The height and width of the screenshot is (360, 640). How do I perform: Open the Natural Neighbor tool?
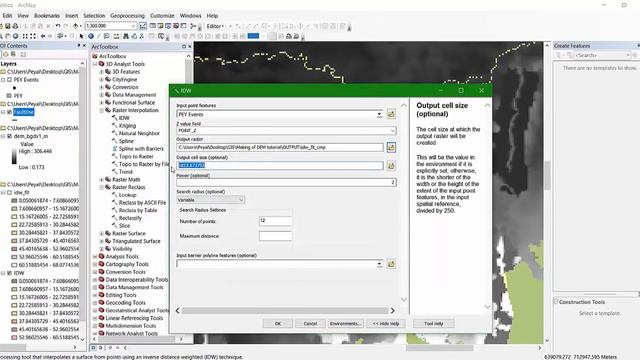point(139,133)
